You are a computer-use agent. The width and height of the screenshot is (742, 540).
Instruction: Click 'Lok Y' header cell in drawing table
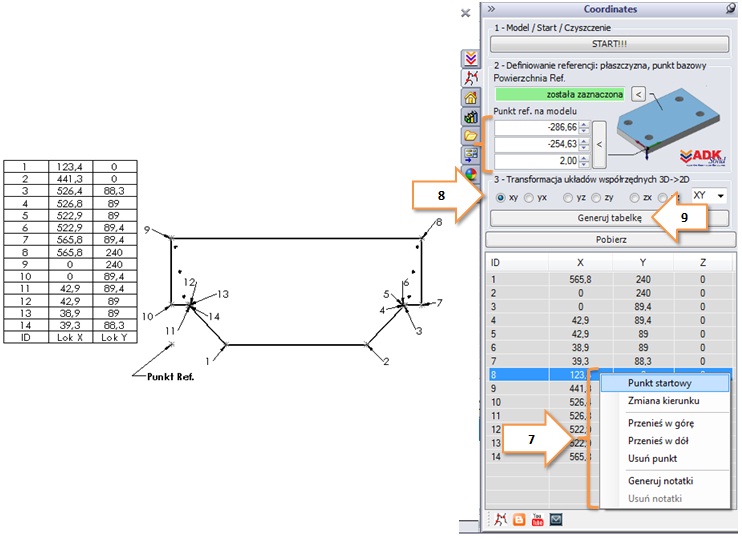click(x=115, y=337)
